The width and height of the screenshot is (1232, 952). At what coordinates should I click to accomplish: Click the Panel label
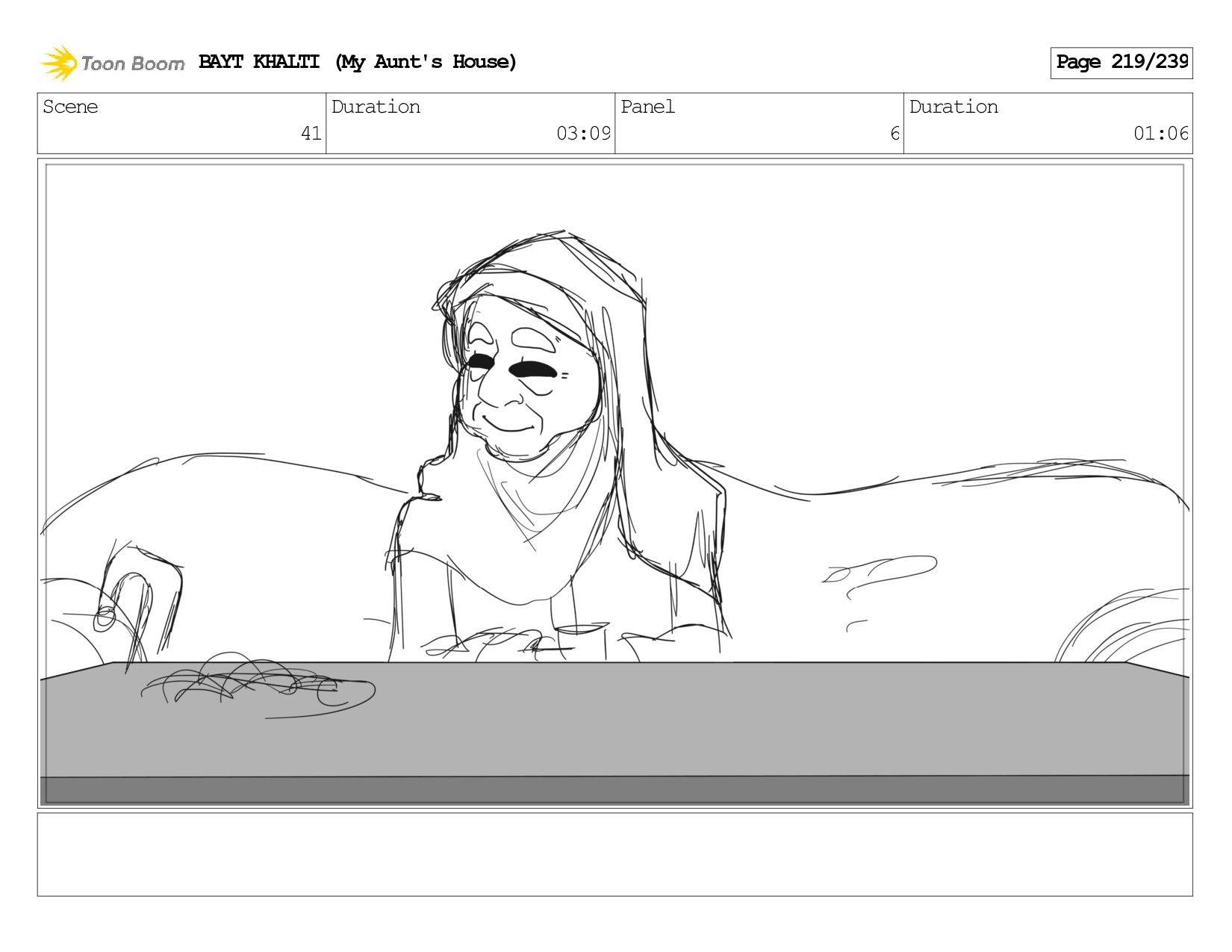[647, 107]
